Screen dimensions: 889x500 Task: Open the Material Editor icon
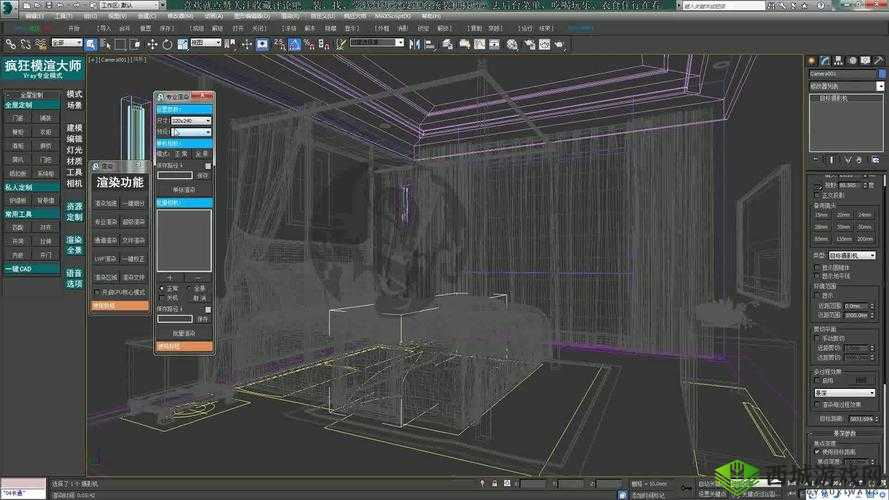tap(512, 44)
